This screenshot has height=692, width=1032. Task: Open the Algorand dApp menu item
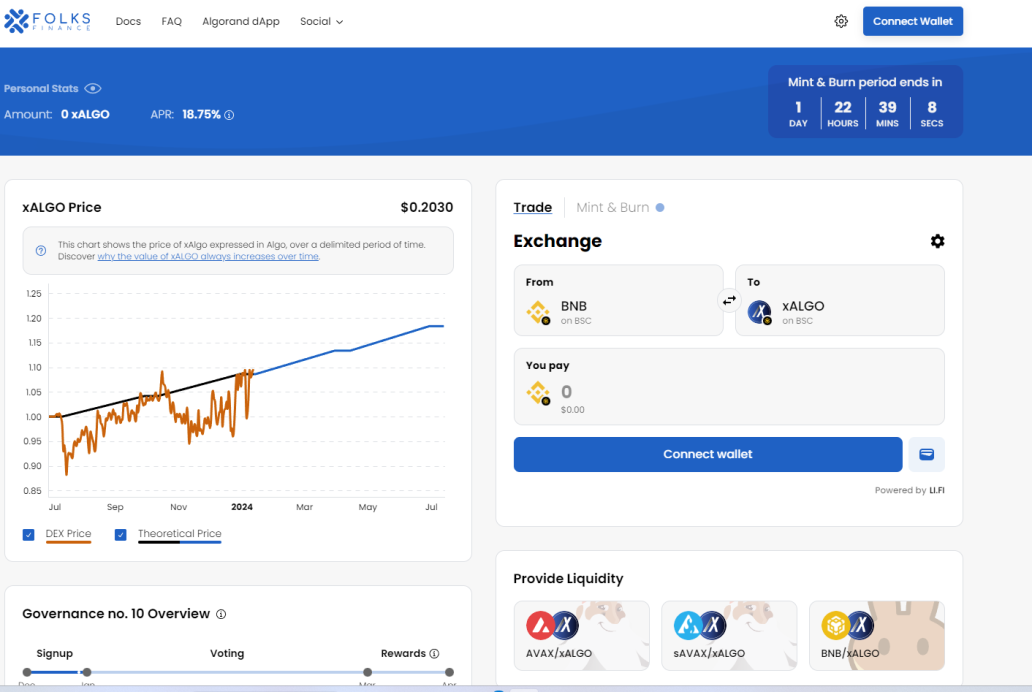click(x=241, y=21)
